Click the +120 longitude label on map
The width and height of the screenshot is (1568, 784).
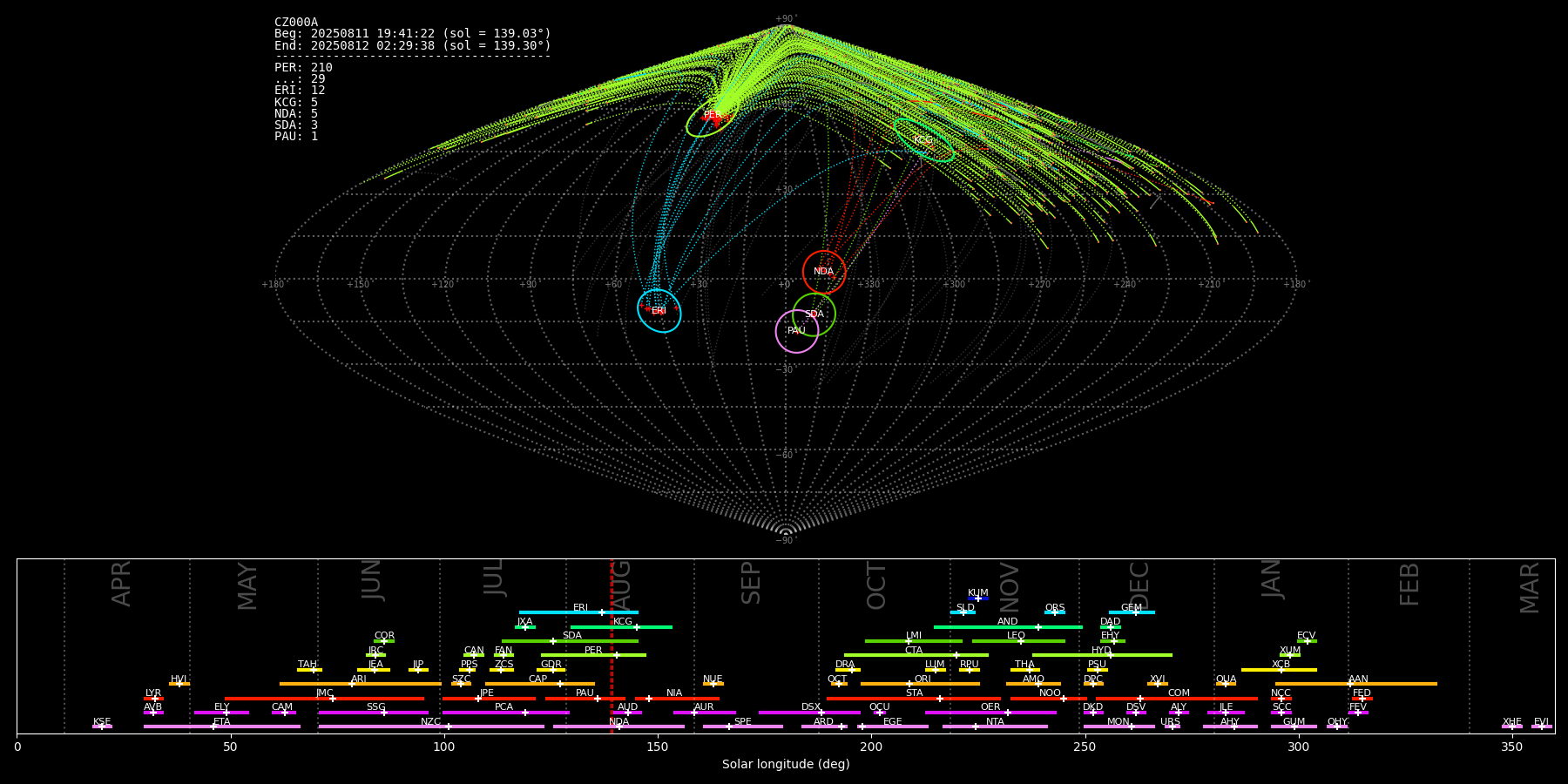click(x=443, y=285)
